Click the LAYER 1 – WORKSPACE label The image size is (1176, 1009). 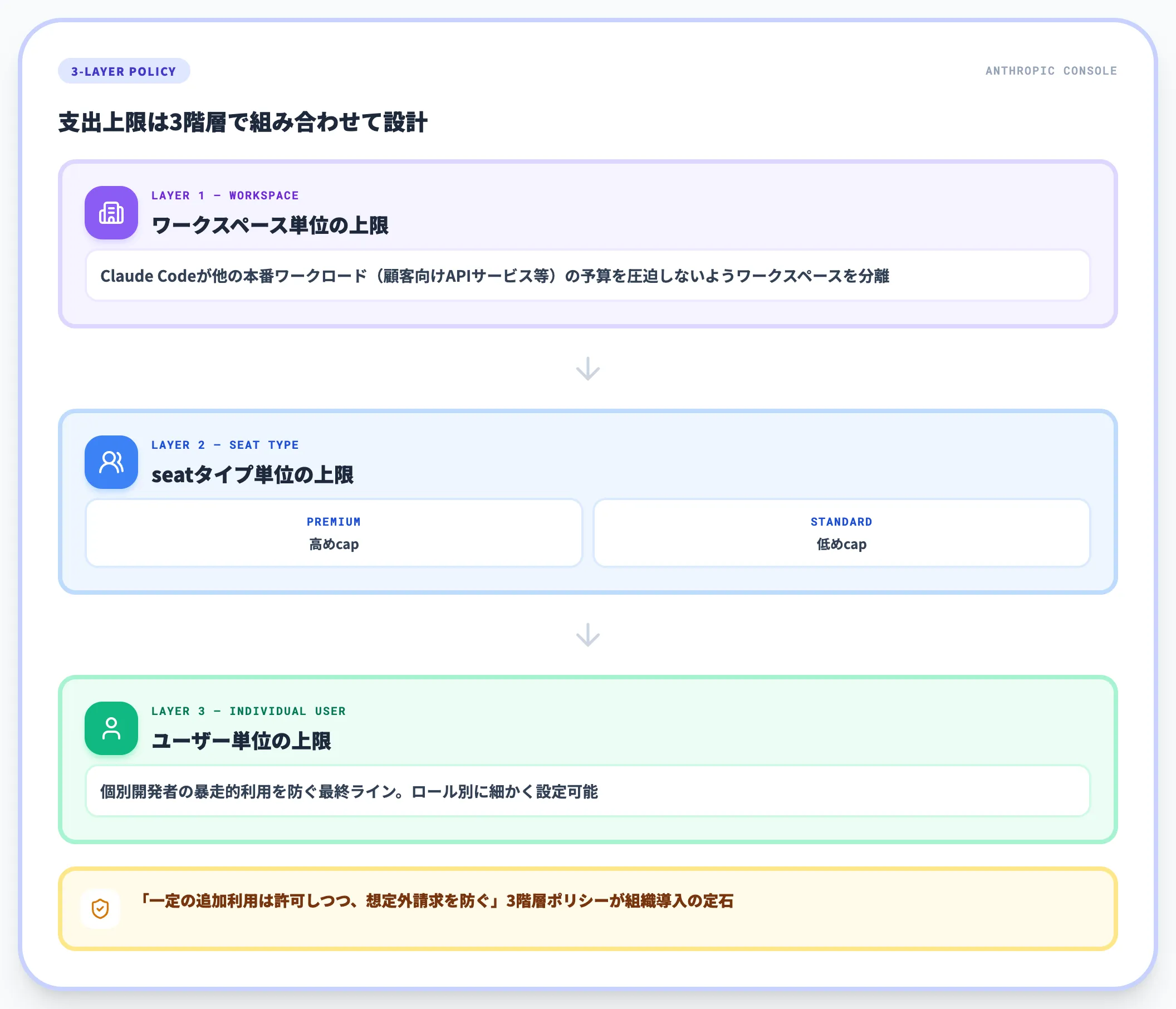click(225, 195)
